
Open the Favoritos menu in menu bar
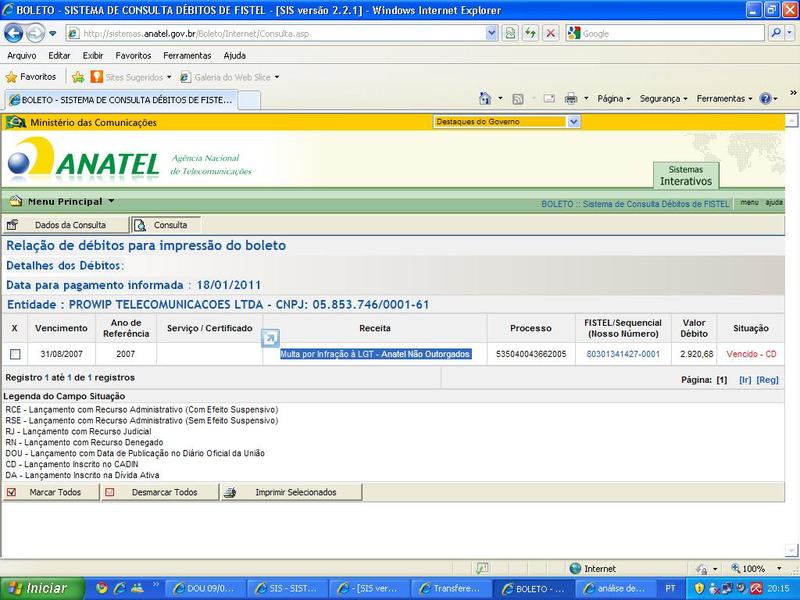133,56
